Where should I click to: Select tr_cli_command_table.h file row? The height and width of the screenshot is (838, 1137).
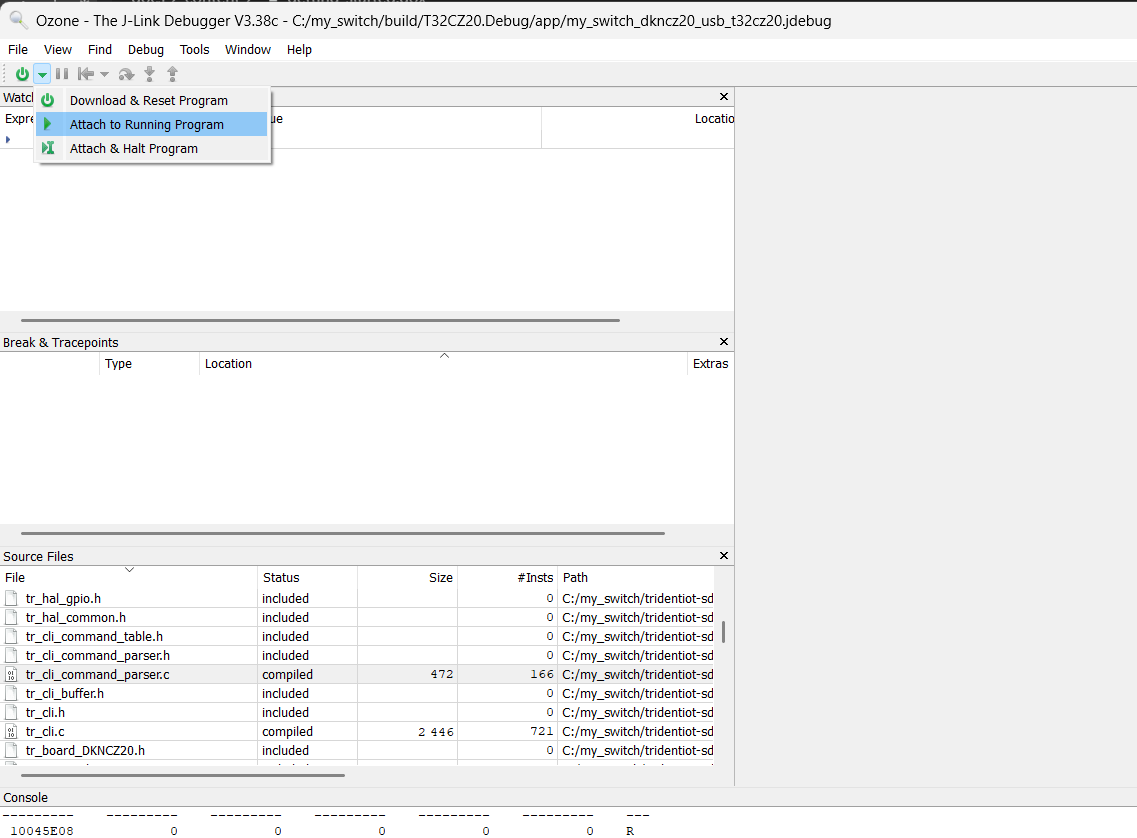point(357,636)
